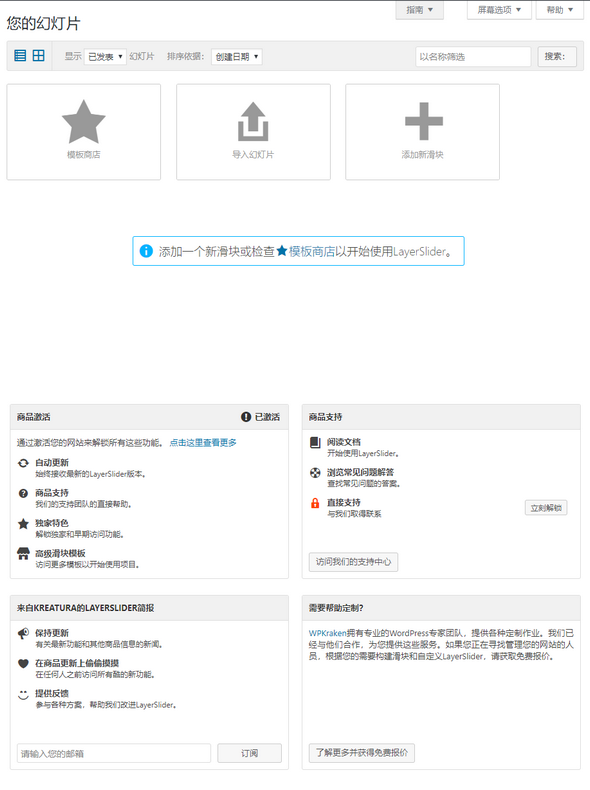Click the 立刻解锁 button

point(546,508)
